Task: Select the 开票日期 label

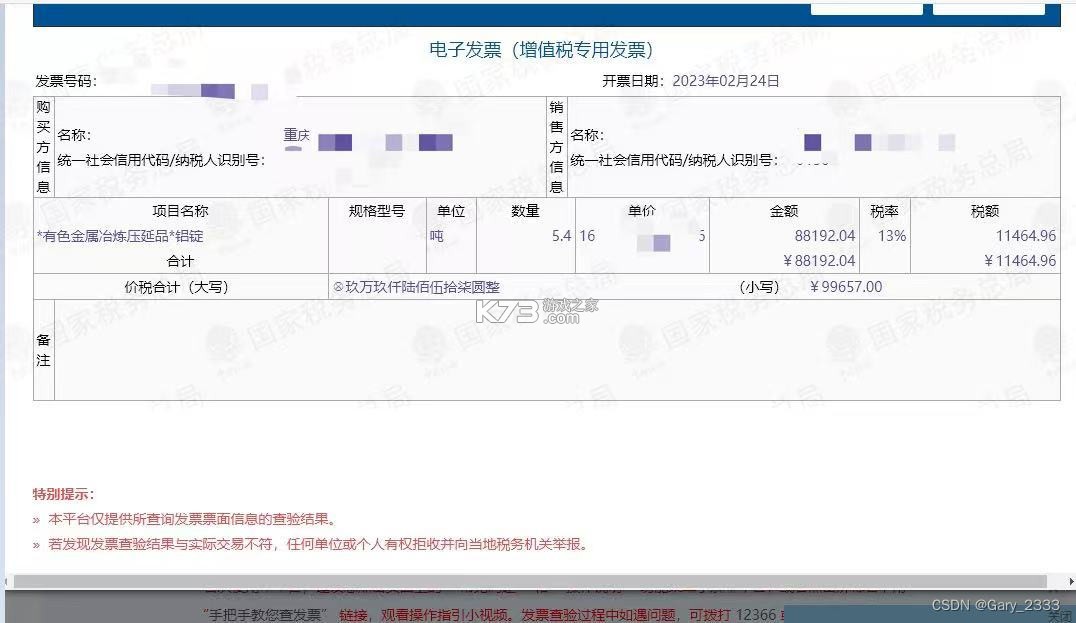Action: click(x=633, y=81)
